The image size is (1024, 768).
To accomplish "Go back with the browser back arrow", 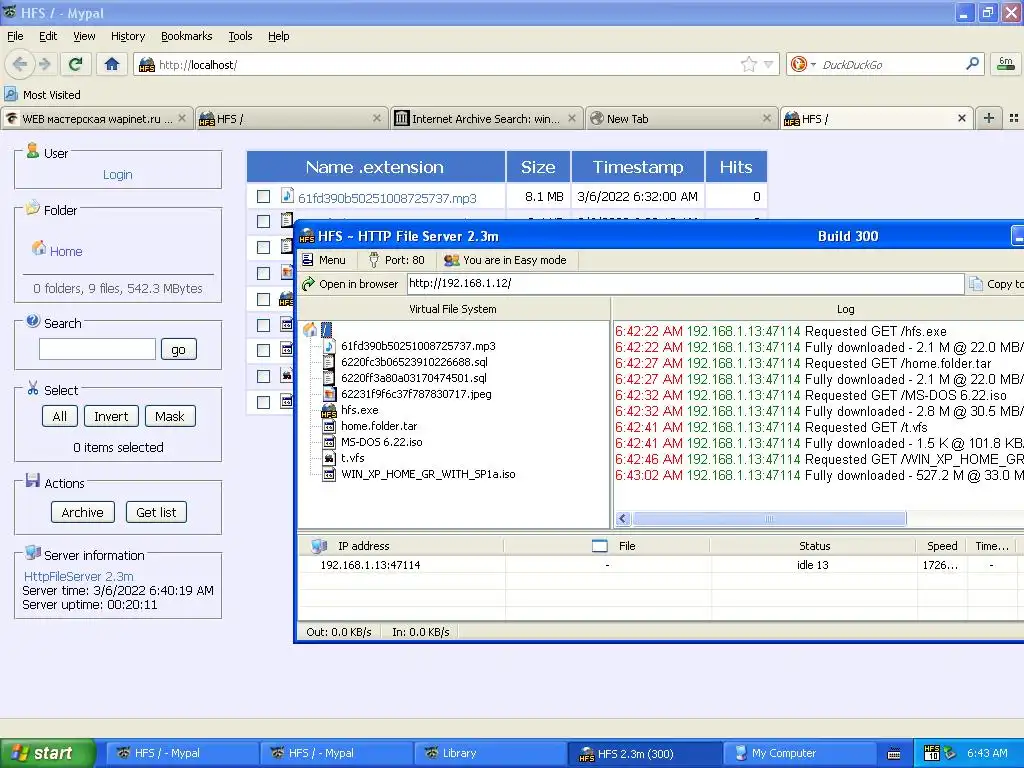I will coord(20,64).
